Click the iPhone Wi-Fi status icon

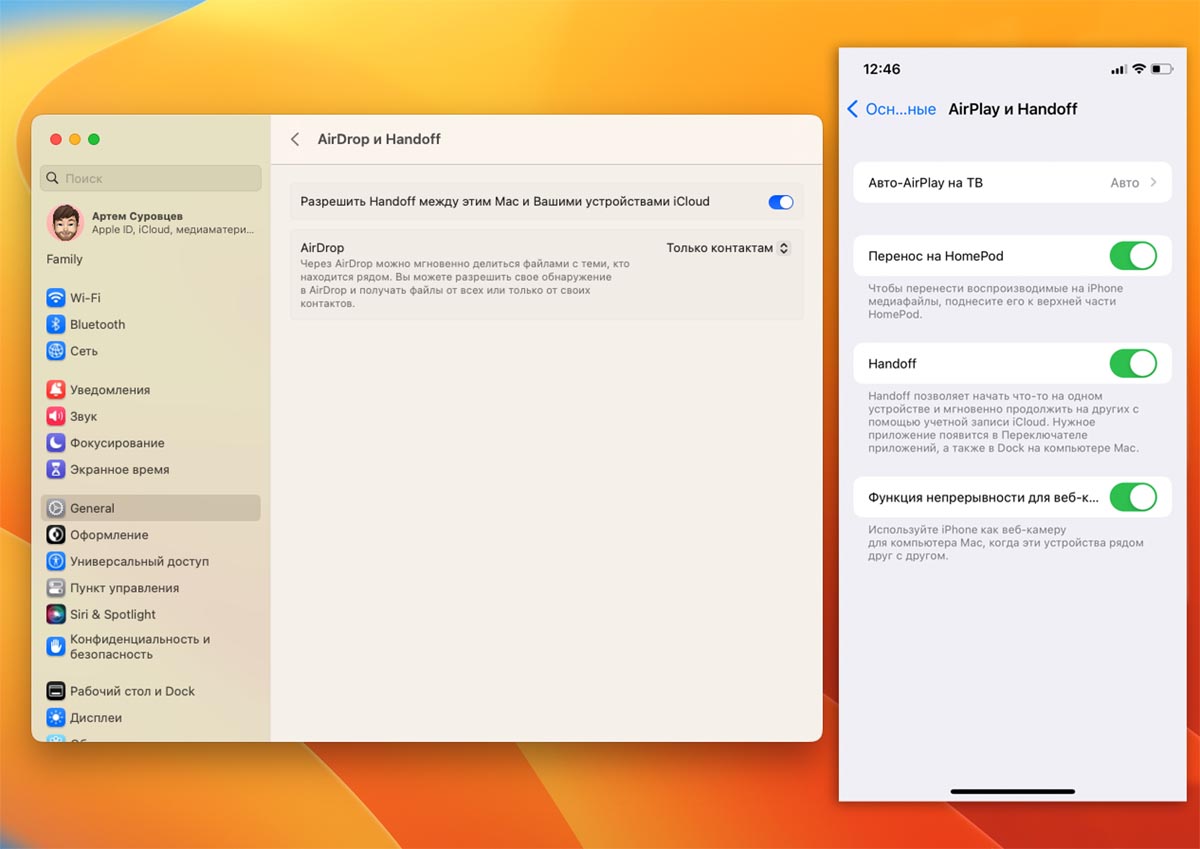click(1138, 69)
